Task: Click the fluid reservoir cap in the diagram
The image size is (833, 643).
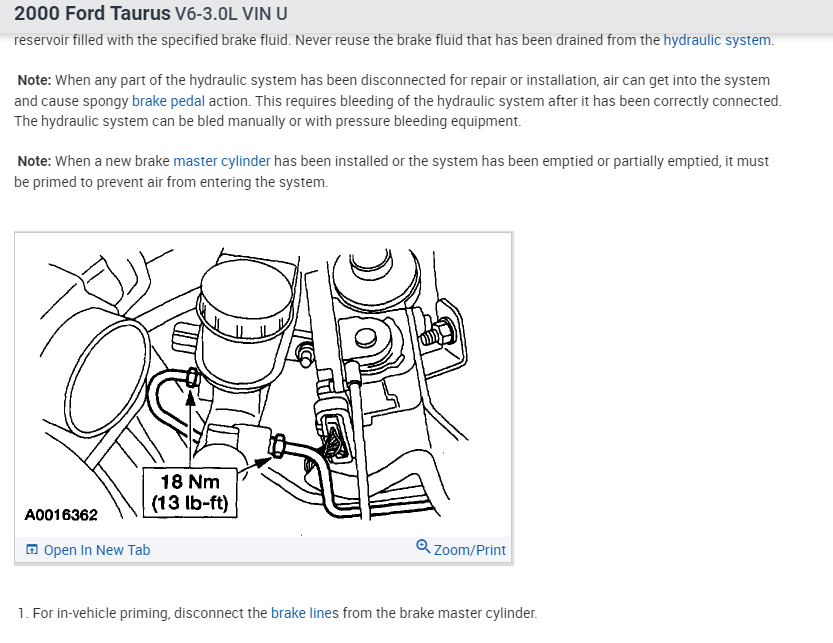Action: coord(245,300)
